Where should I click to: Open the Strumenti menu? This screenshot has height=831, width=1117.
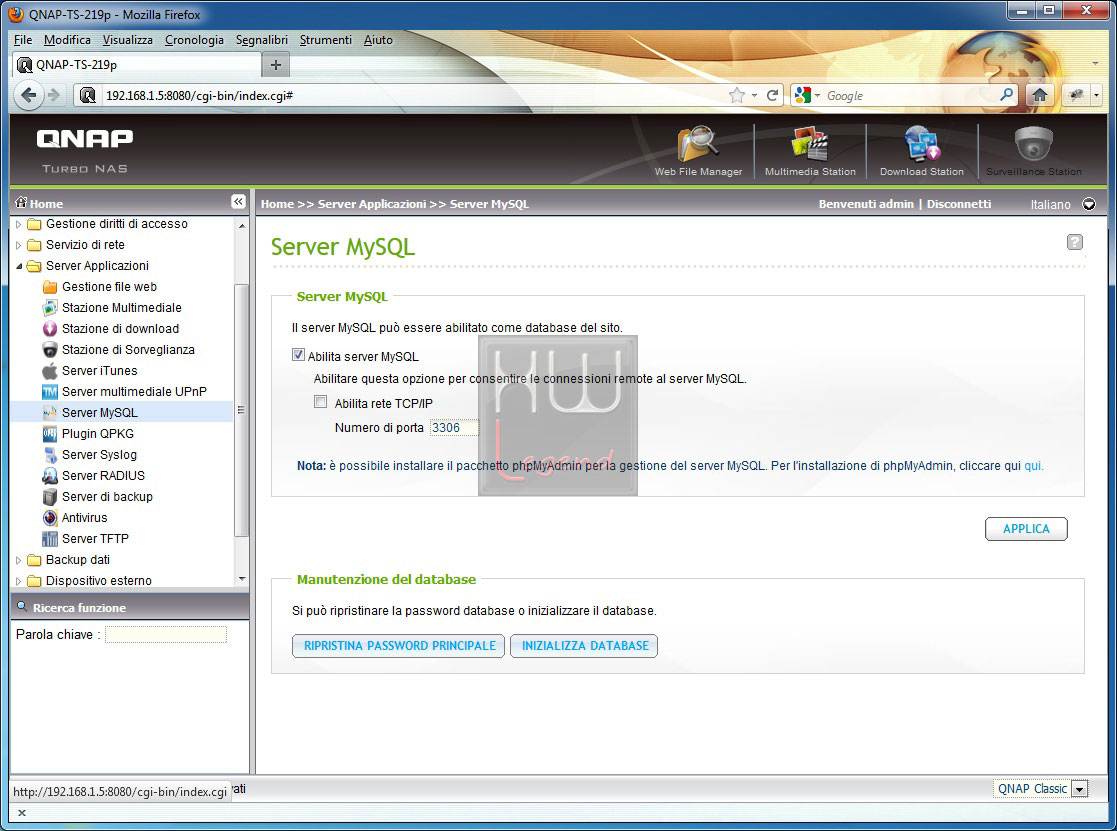(326, 40)
